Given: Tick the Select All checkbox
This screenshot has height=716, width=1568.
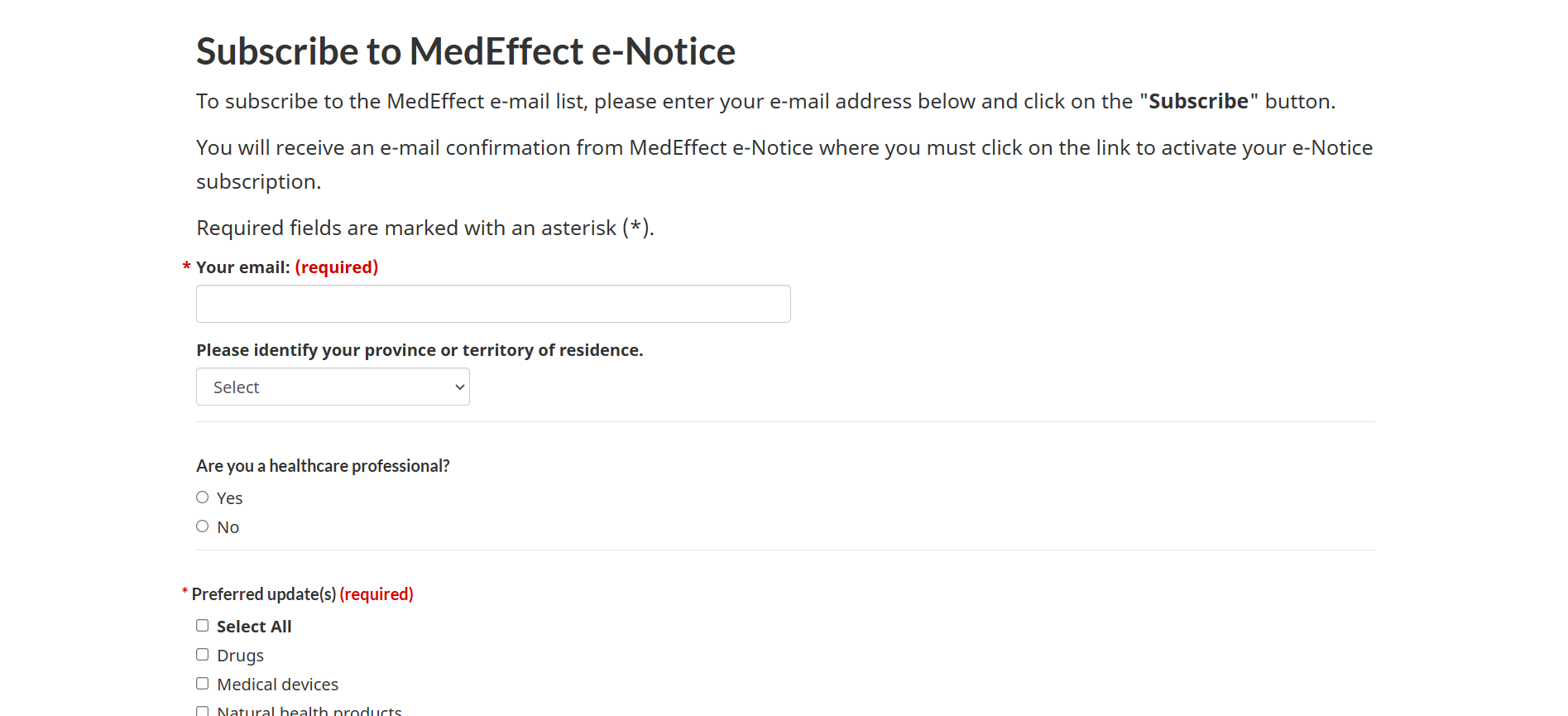Looking at the screenshot, I should pos(203,626).
